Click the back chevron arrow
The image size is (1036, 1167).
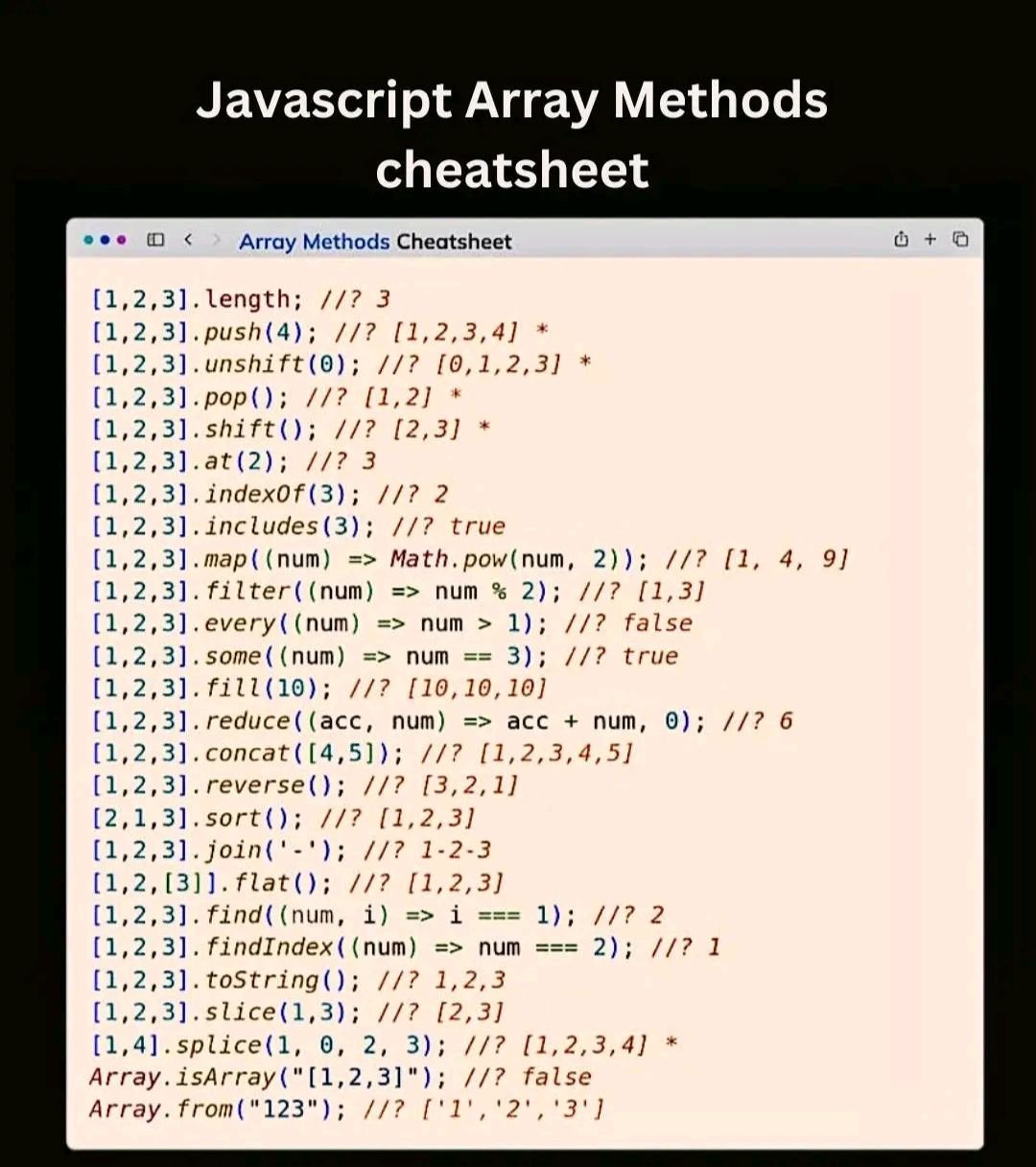tap(188, 240)
